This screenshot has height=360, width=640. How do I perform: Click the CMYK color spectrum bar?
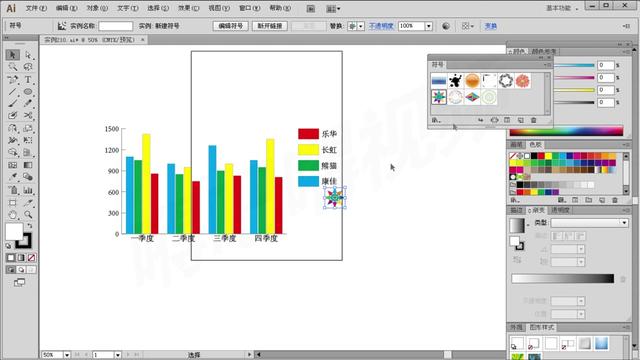[x=567, y=131]
